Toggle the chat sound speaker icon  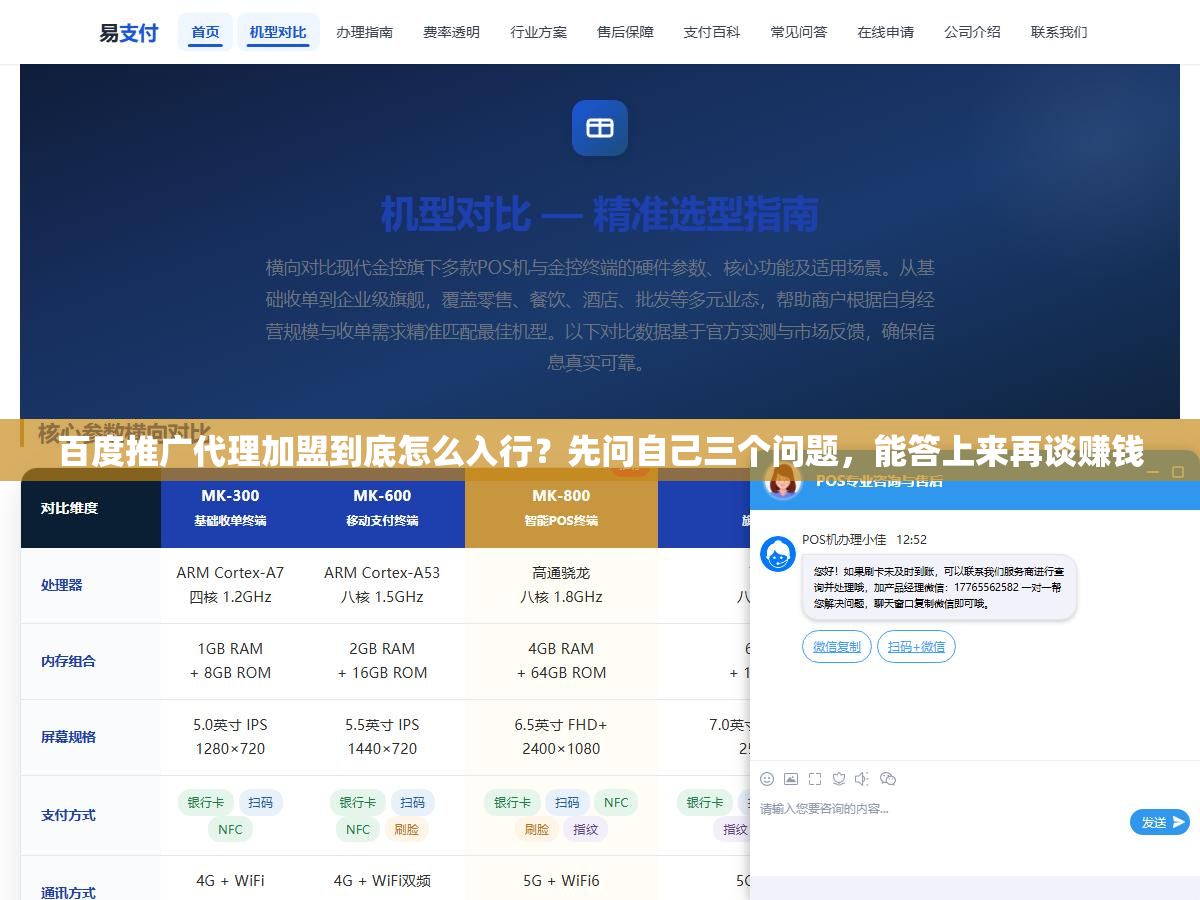click(x=862, y=779)
